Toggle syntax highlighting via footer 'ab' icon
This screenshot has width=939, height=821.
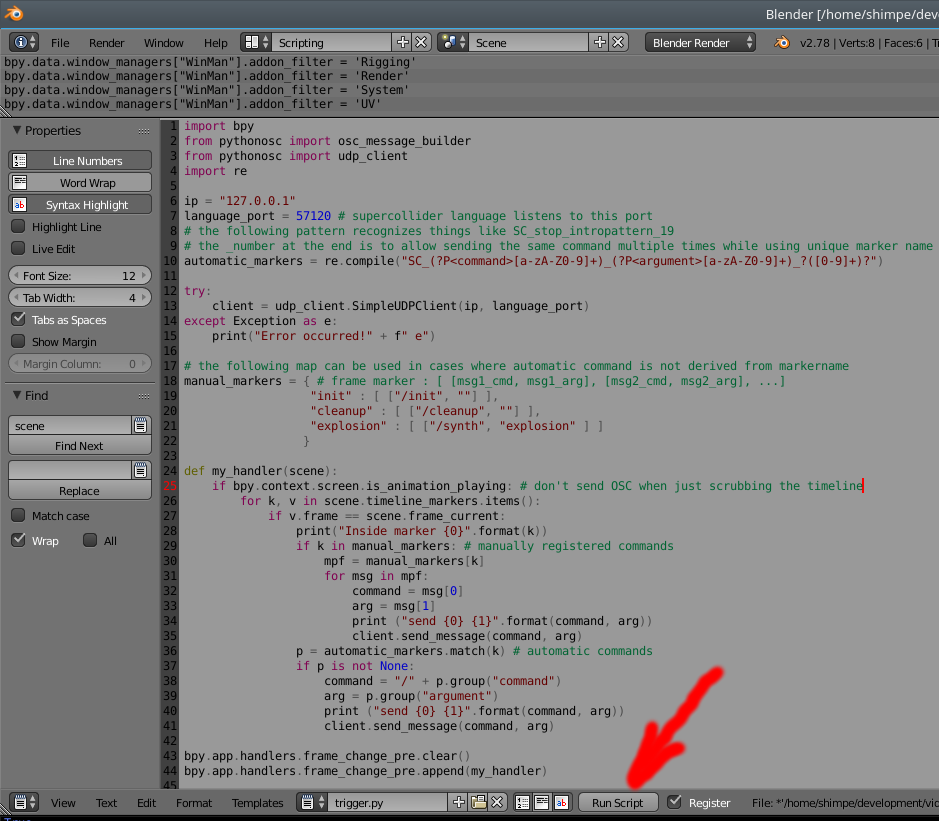click(561, 802)
